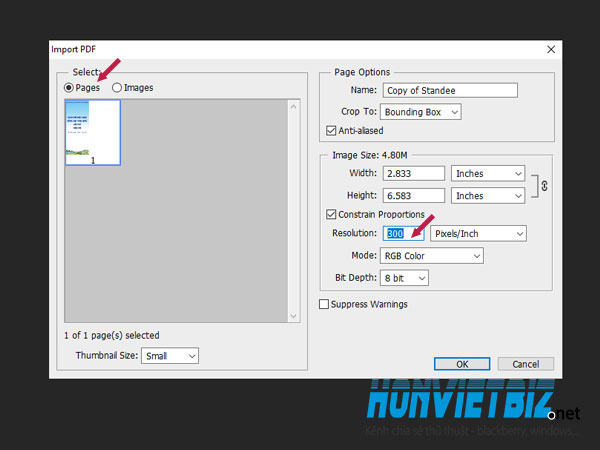Viewport: 600px width, 450px height.
Task: Click the '1 of 1 page(s) selected' text
Action: pos(112,336)
